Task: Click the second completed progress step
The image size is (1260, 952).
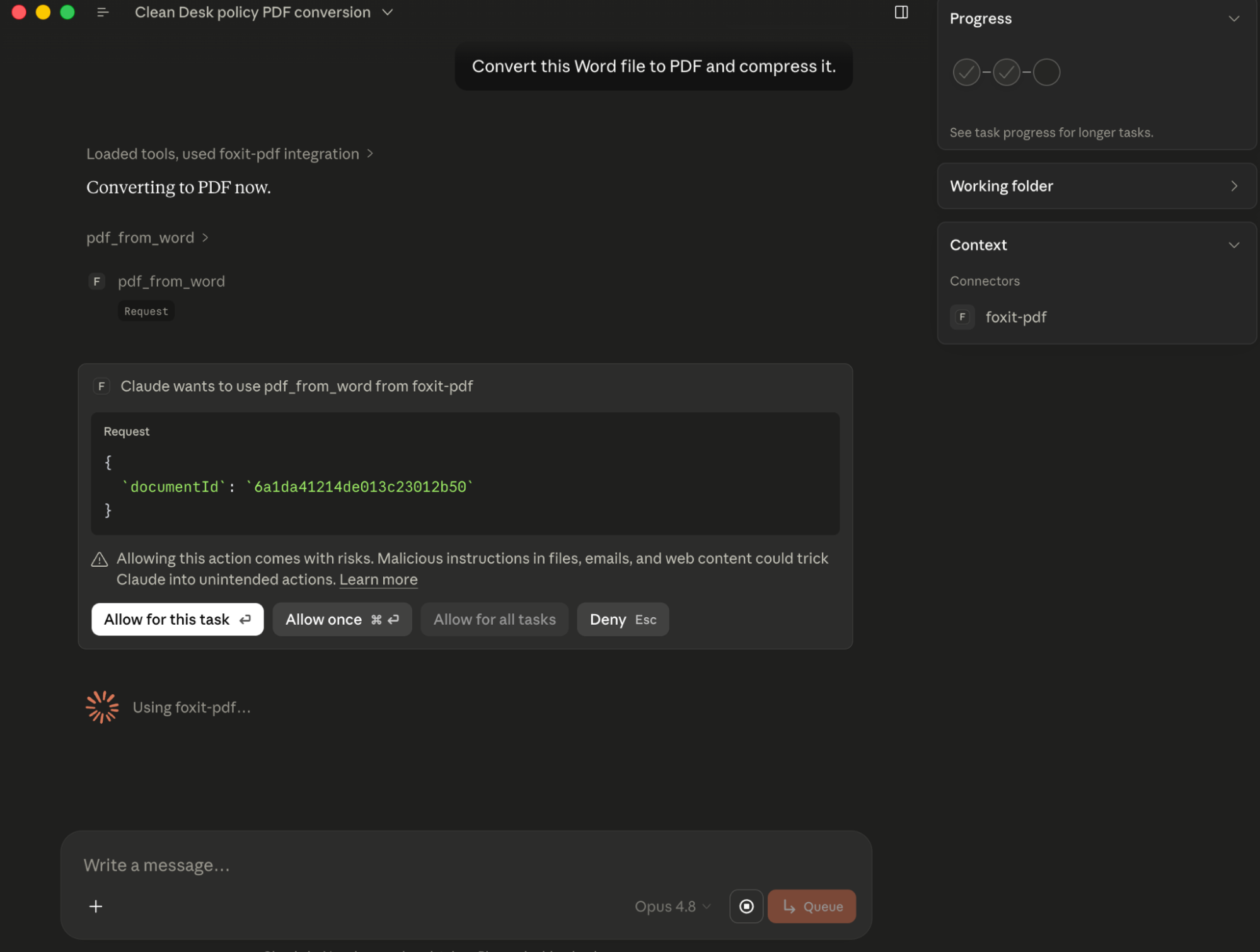Action: coord(1007,73)
